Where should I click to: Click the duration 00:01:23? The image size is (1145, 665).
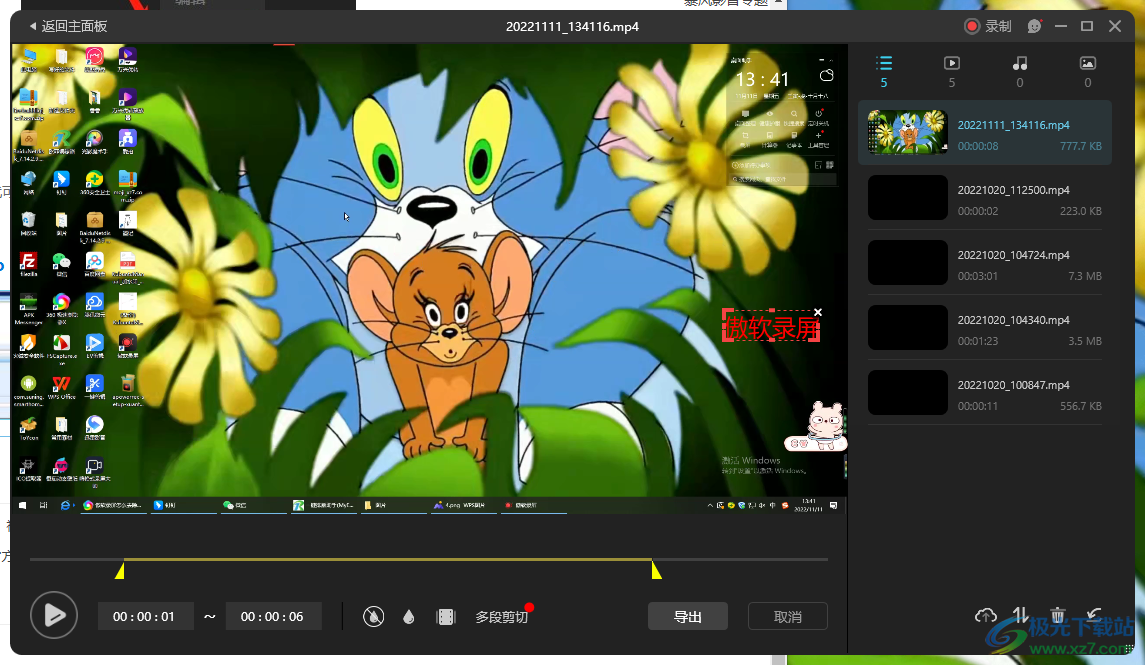[978, 341]
